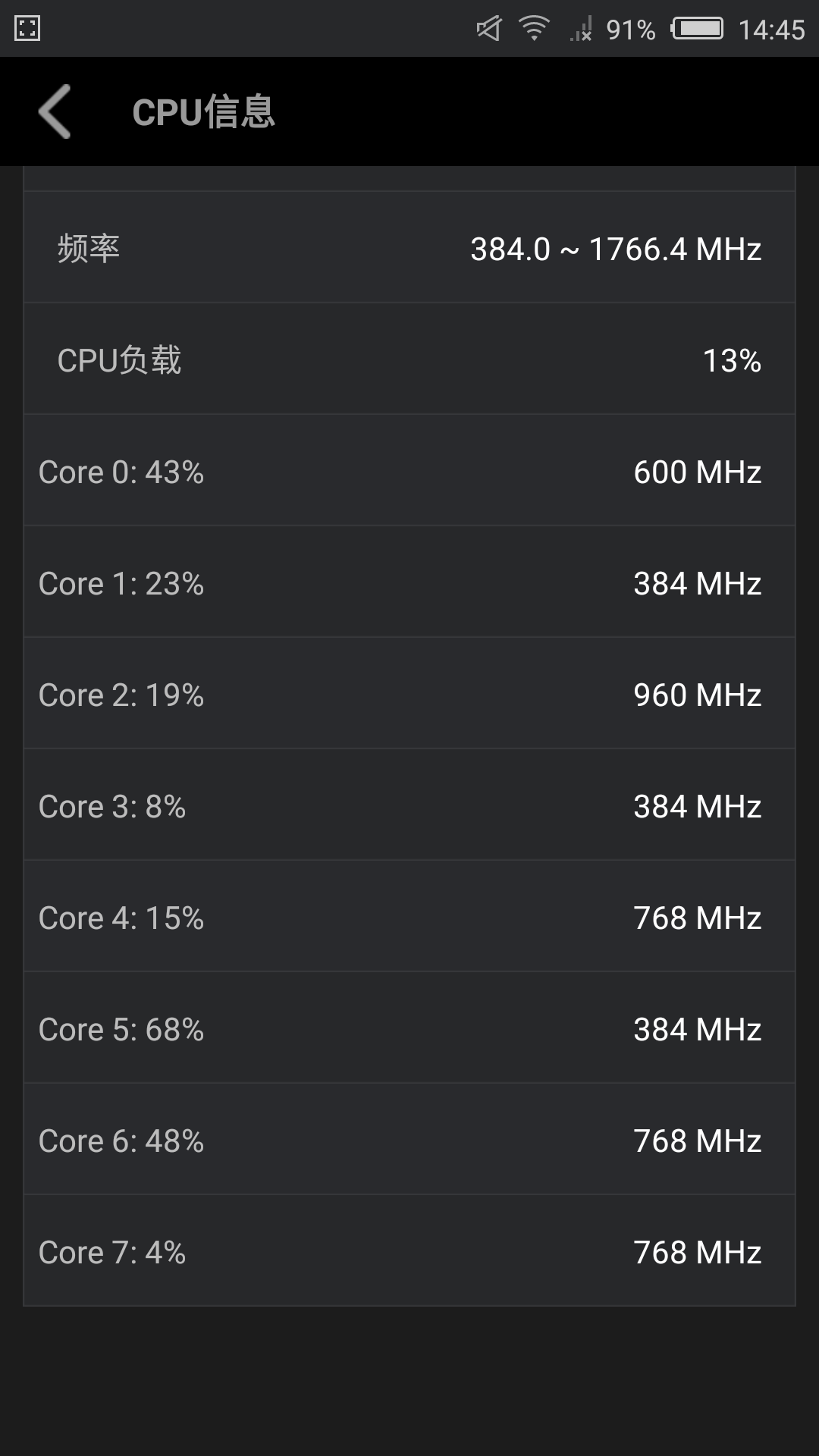
Task: Tap the Core 4: 15% row
Action: coord(409,917)
